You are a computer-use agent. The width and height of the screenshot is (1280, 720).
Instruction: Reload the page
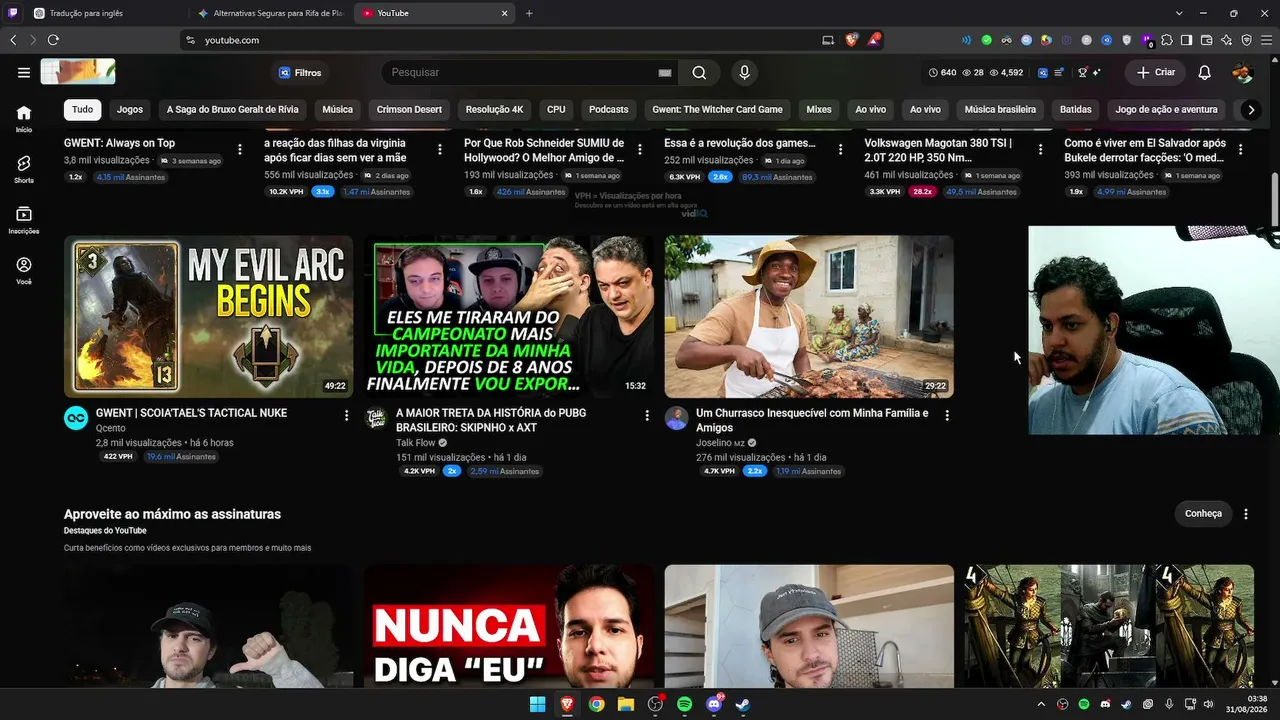(x=53, y=40)
